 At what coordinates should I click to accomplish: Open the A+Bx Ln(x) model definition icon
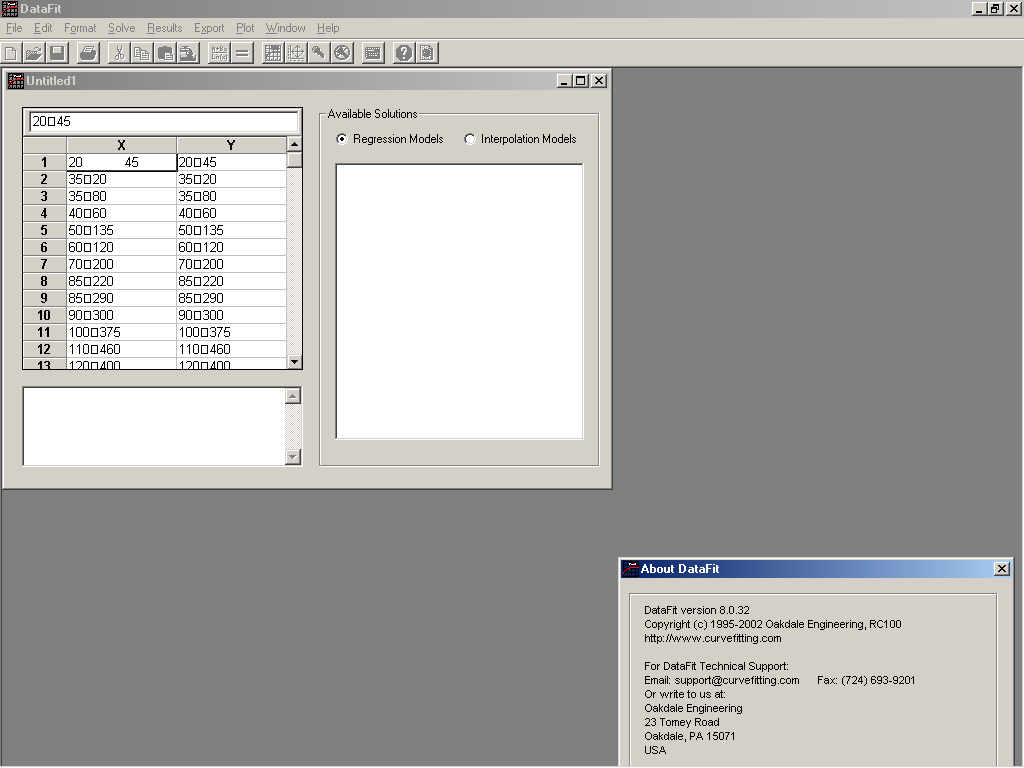coord(219,53)
